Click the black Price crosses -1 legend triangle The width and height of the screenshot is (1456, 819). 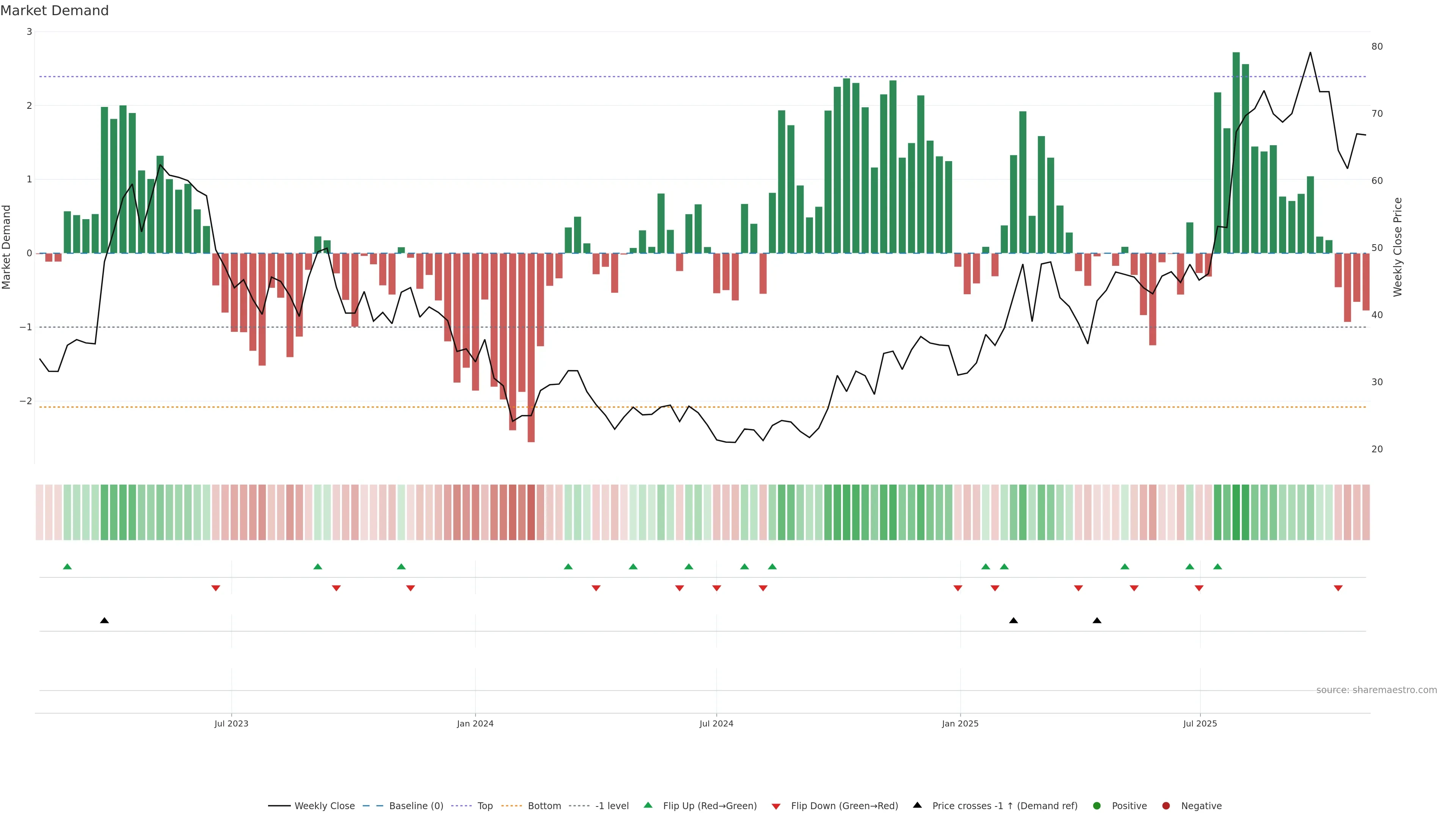tap(917, 805)
